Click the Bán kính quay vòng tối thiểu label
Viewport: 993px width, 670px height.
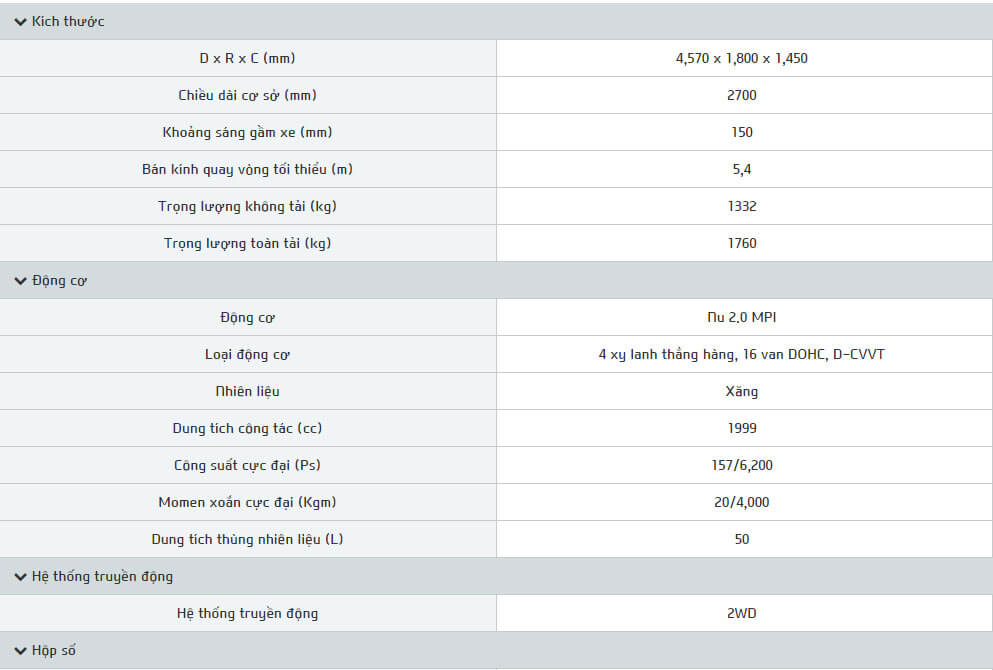pos(247,169)
